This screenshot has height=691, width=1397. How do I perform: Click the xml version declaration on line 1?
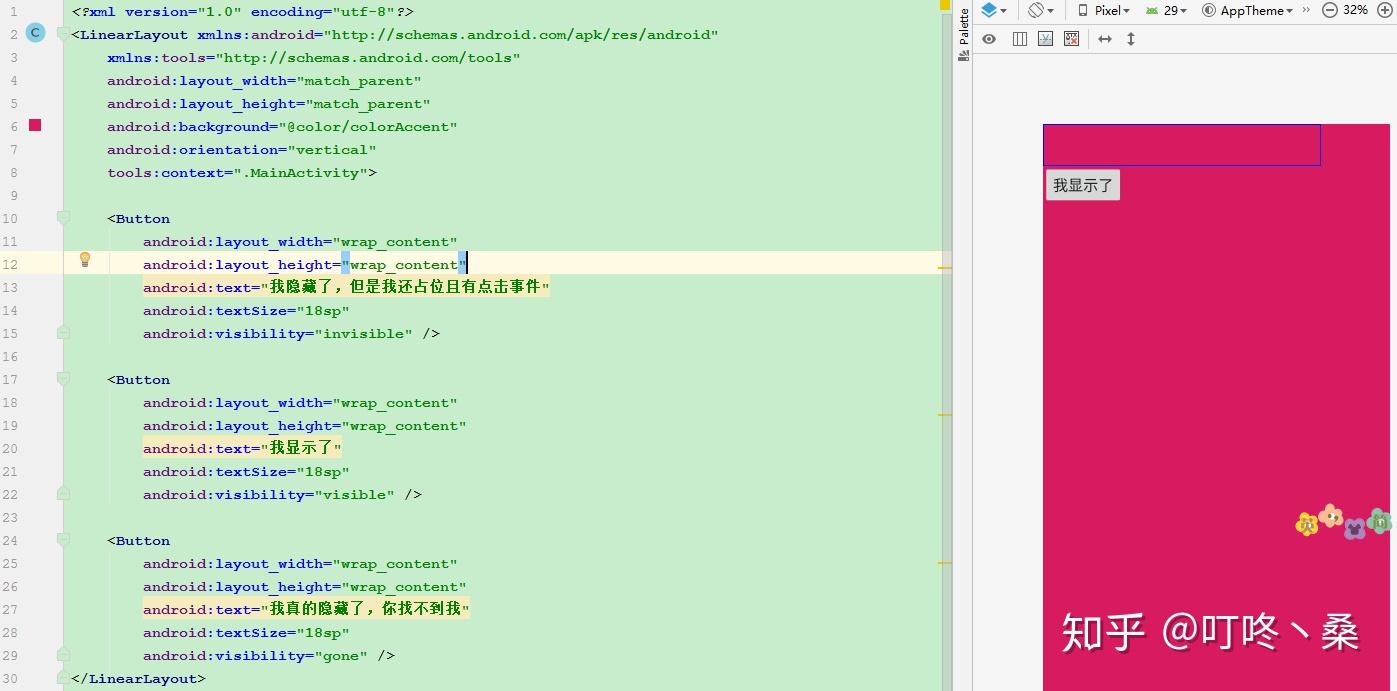[243, 11]
